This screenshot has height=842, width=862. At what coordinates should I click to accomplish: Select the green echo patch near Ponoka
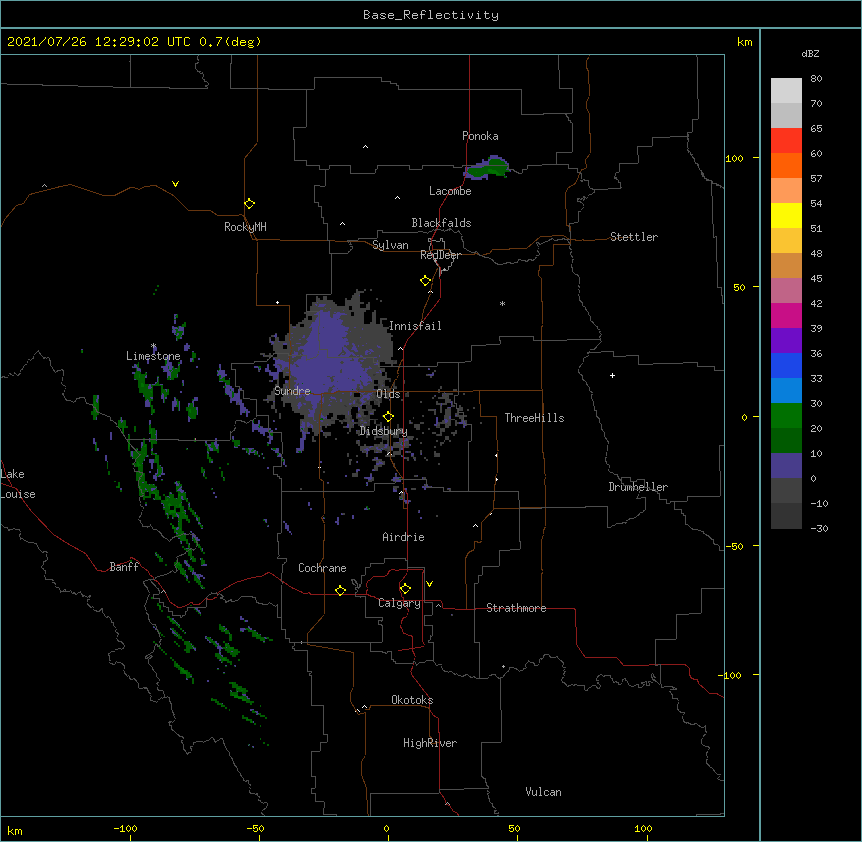487,168
